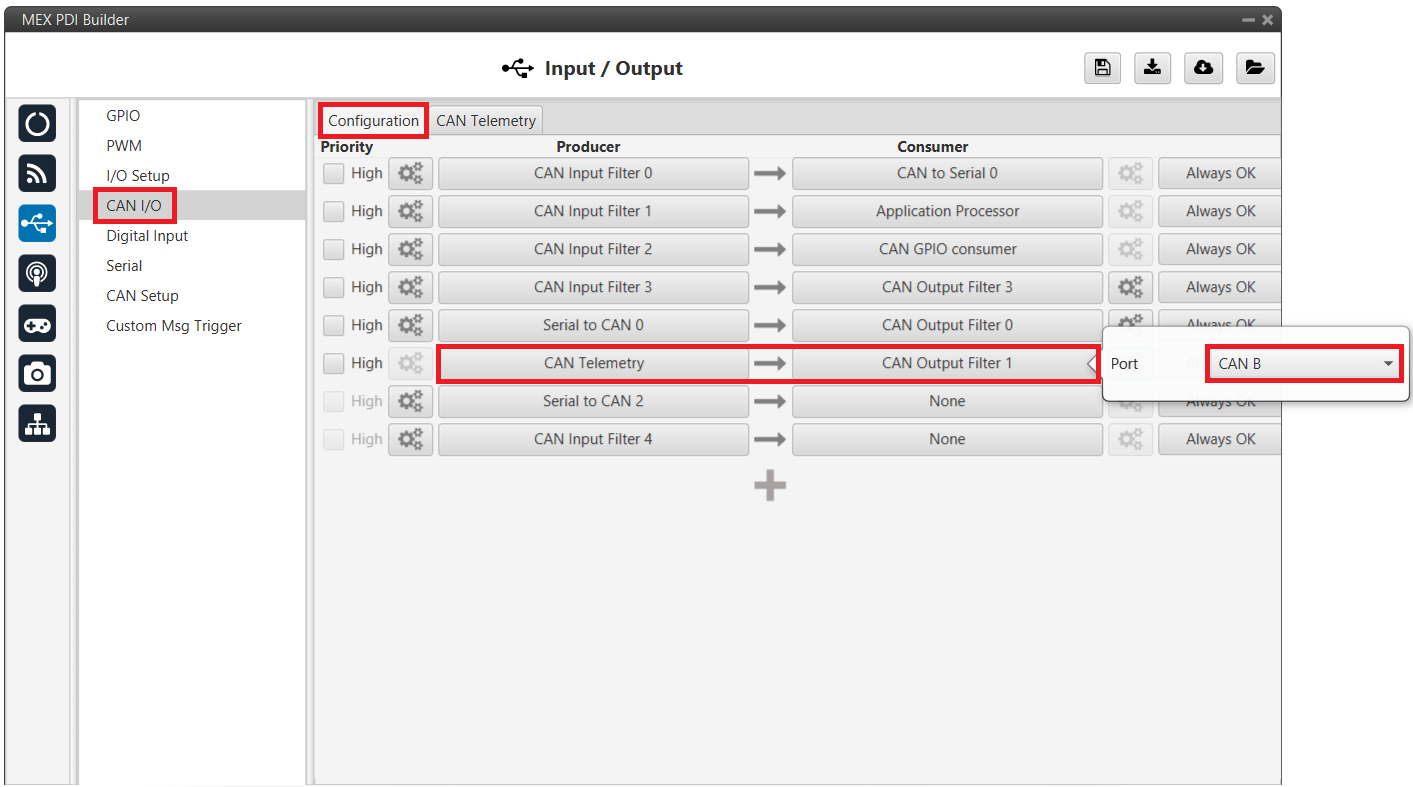Add a new row with plus sign
1413x787 pixels.
click(769, 486)
